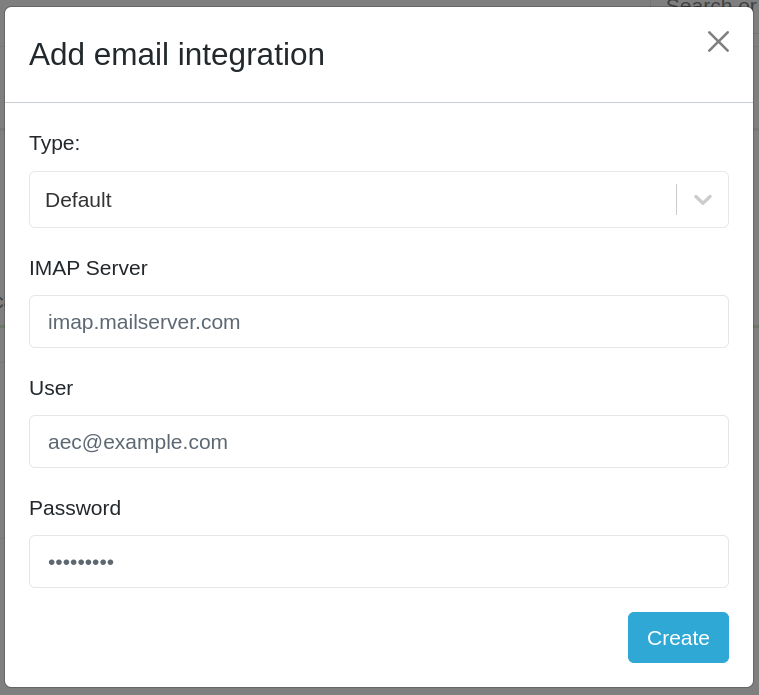Click the "Add email integration" heading

[177, 54]
